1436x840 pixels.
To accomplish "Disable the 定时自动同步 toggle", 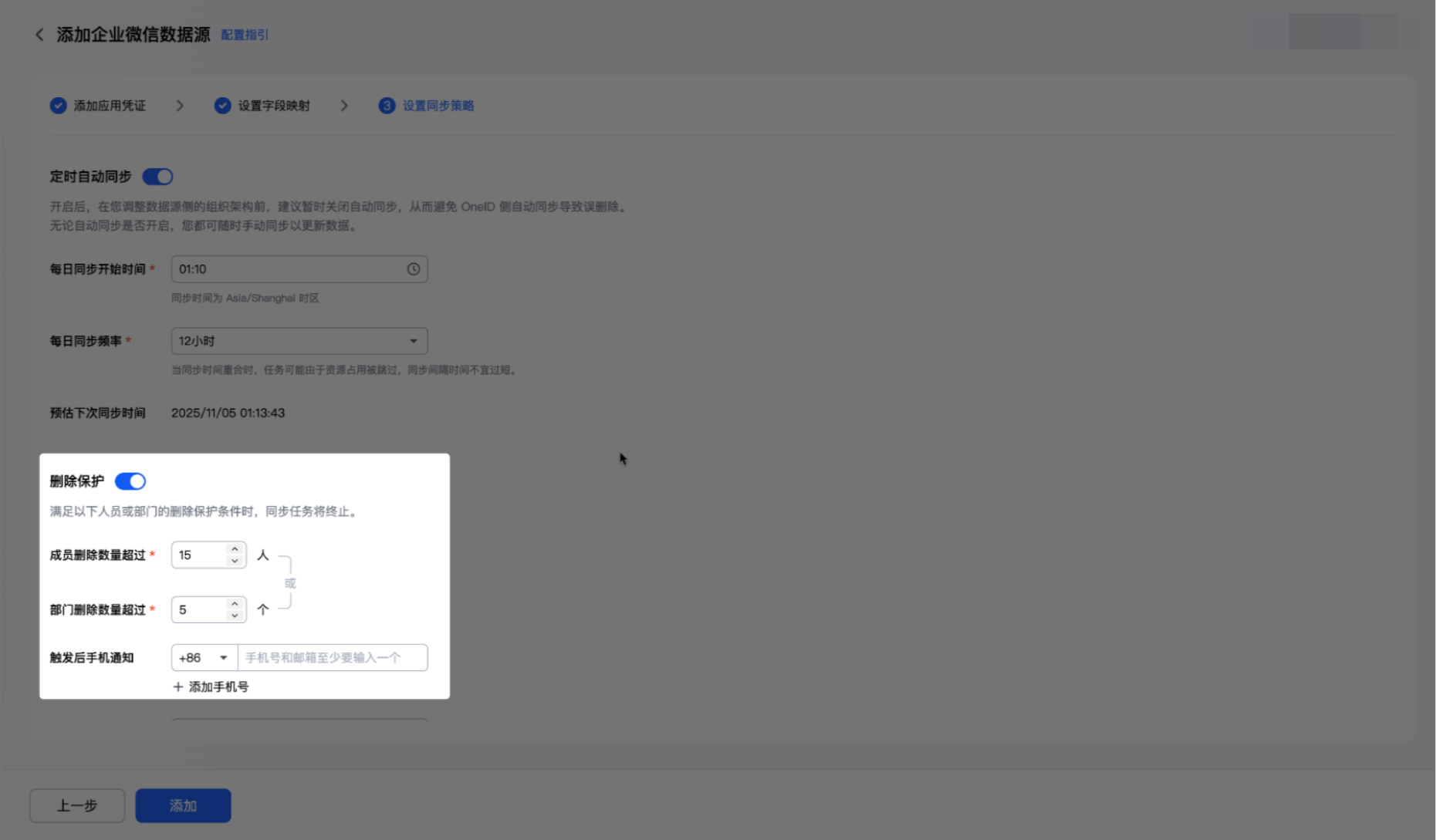I will (x=158, y=177).
